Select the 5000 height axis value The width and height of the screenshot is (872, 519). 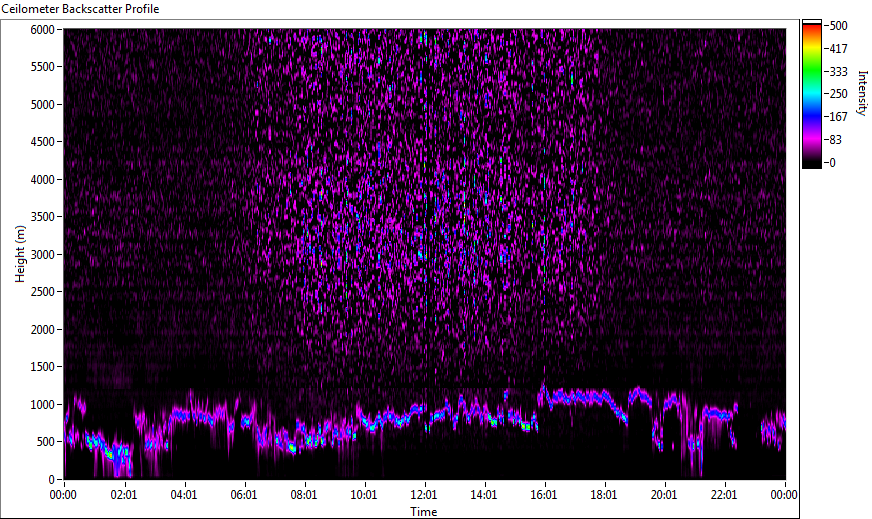43,105
